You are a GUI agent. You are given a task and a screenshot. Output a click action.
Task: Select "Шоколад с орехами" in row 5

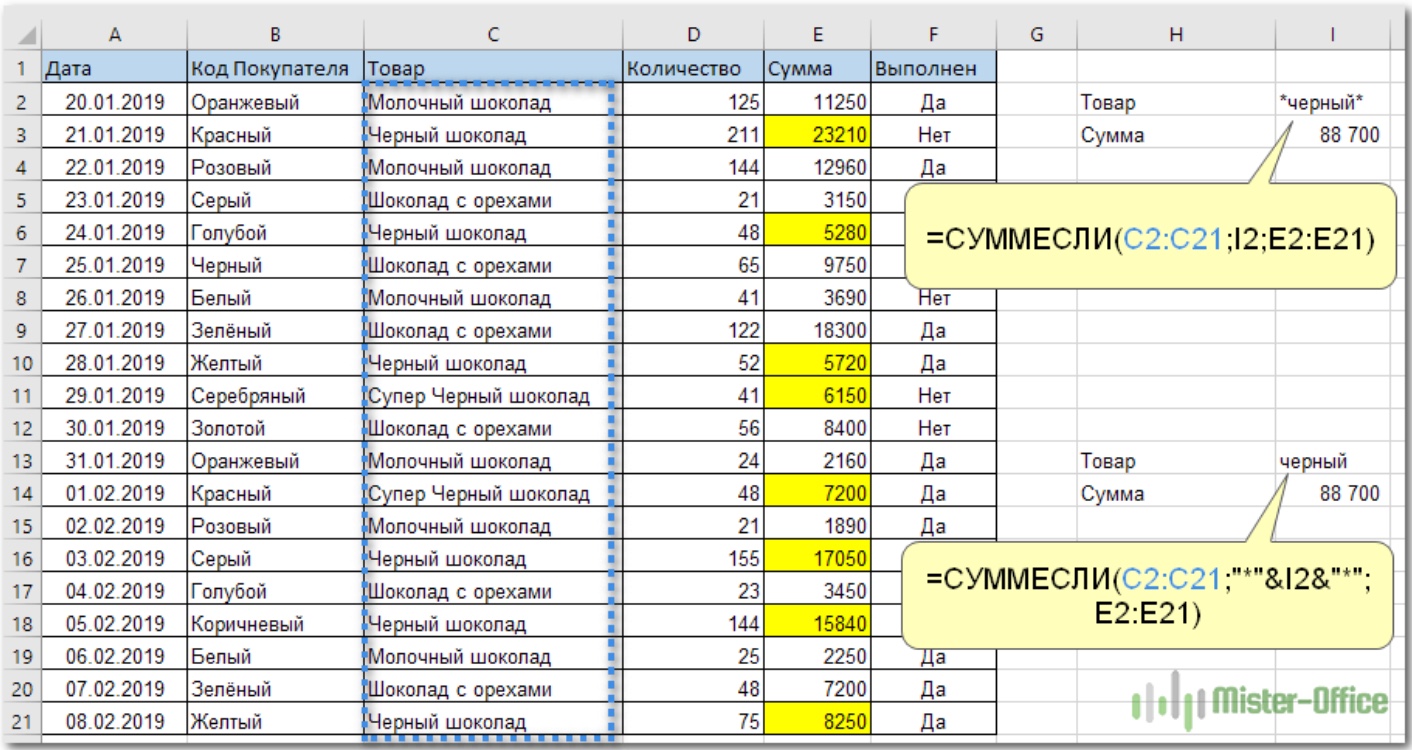click(x=493, y=200)
